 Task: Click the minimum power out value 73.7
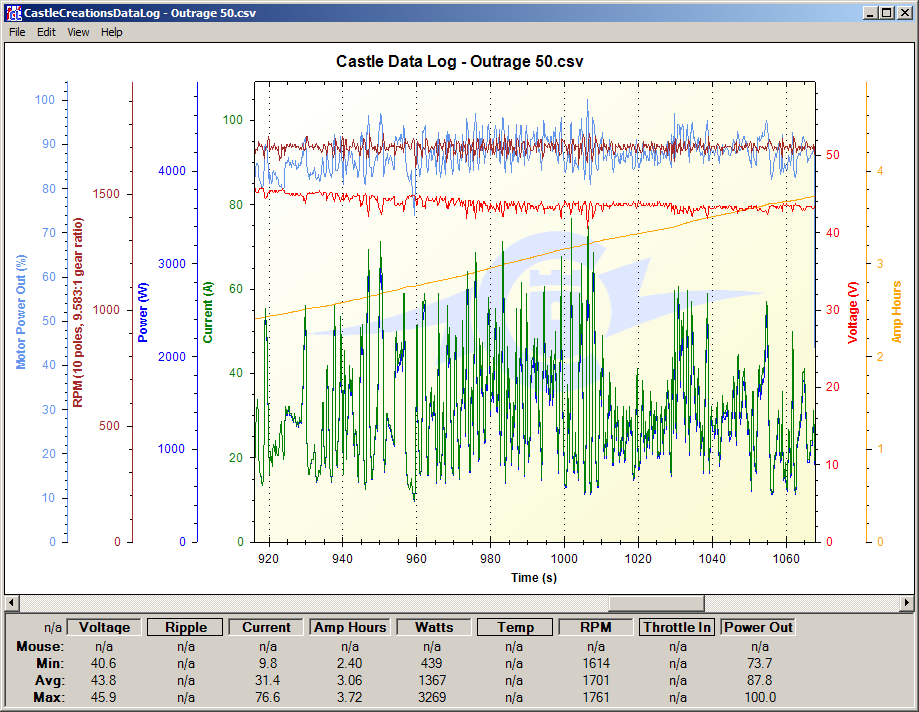(x=760, y=663)
